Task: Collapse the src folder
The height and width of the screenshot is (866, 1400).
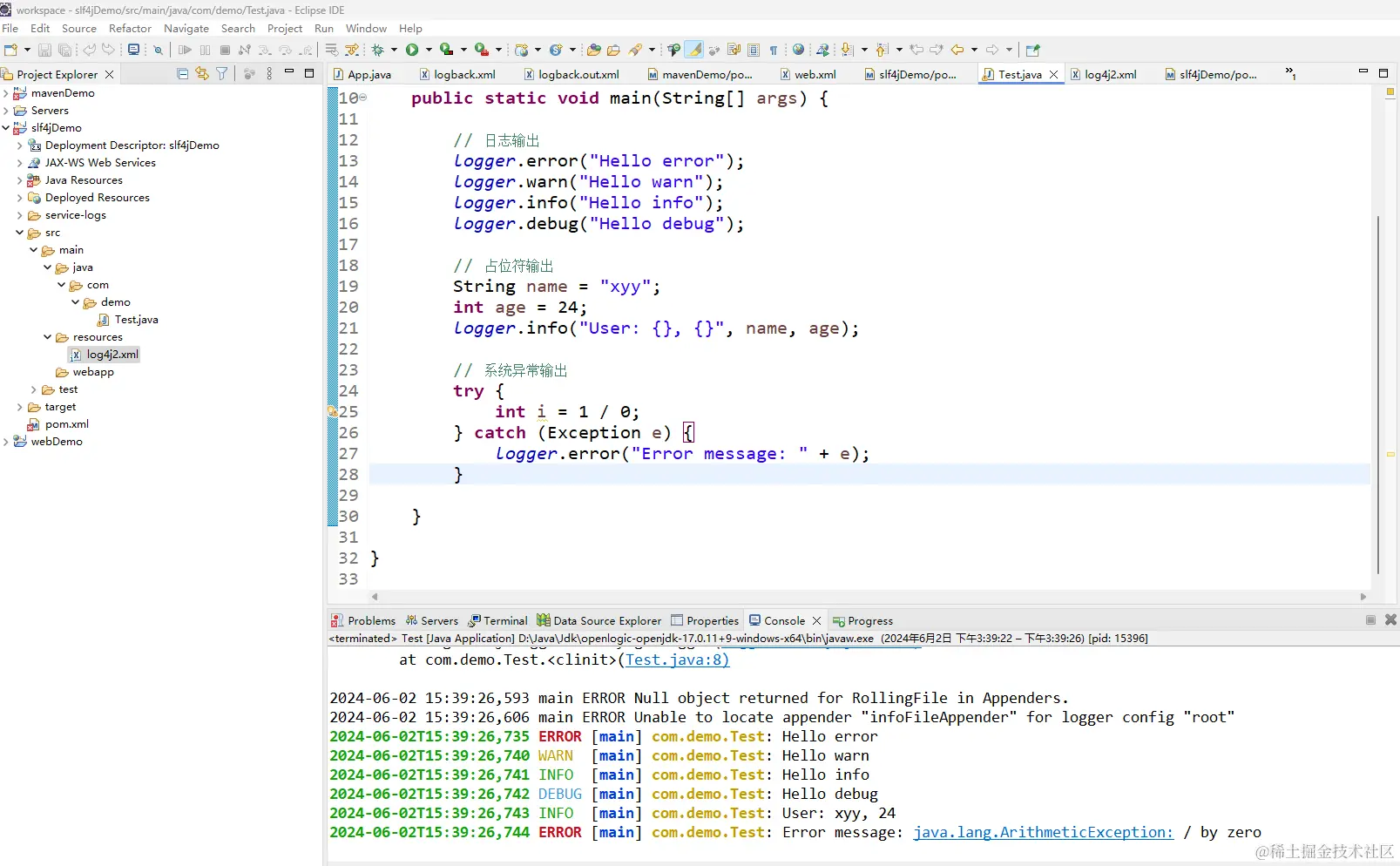Action: pos(20,233)
